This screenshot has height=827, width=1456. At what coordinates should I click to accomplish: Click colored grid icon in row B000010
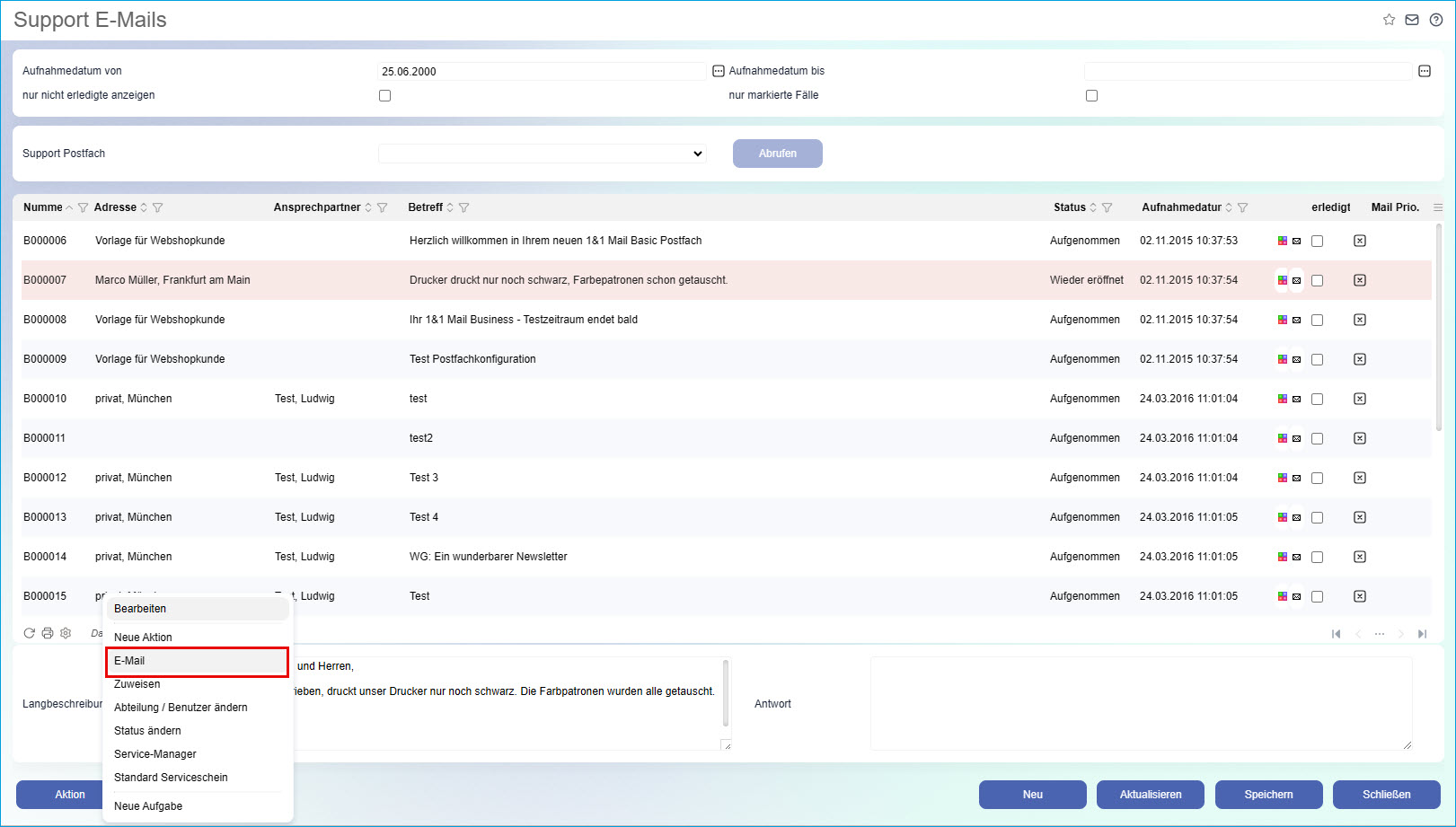[x=1283, y=399]
